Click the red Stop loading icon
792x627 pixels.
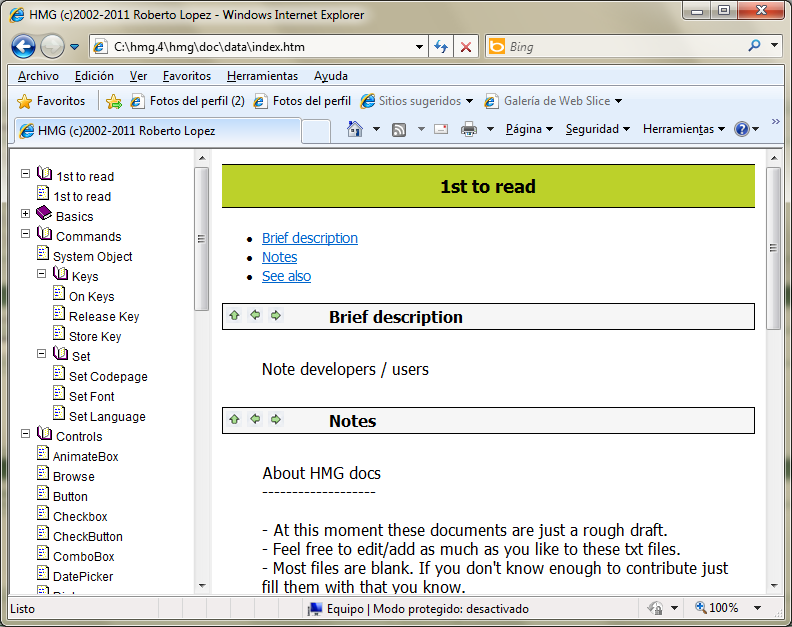click(466, 47)
